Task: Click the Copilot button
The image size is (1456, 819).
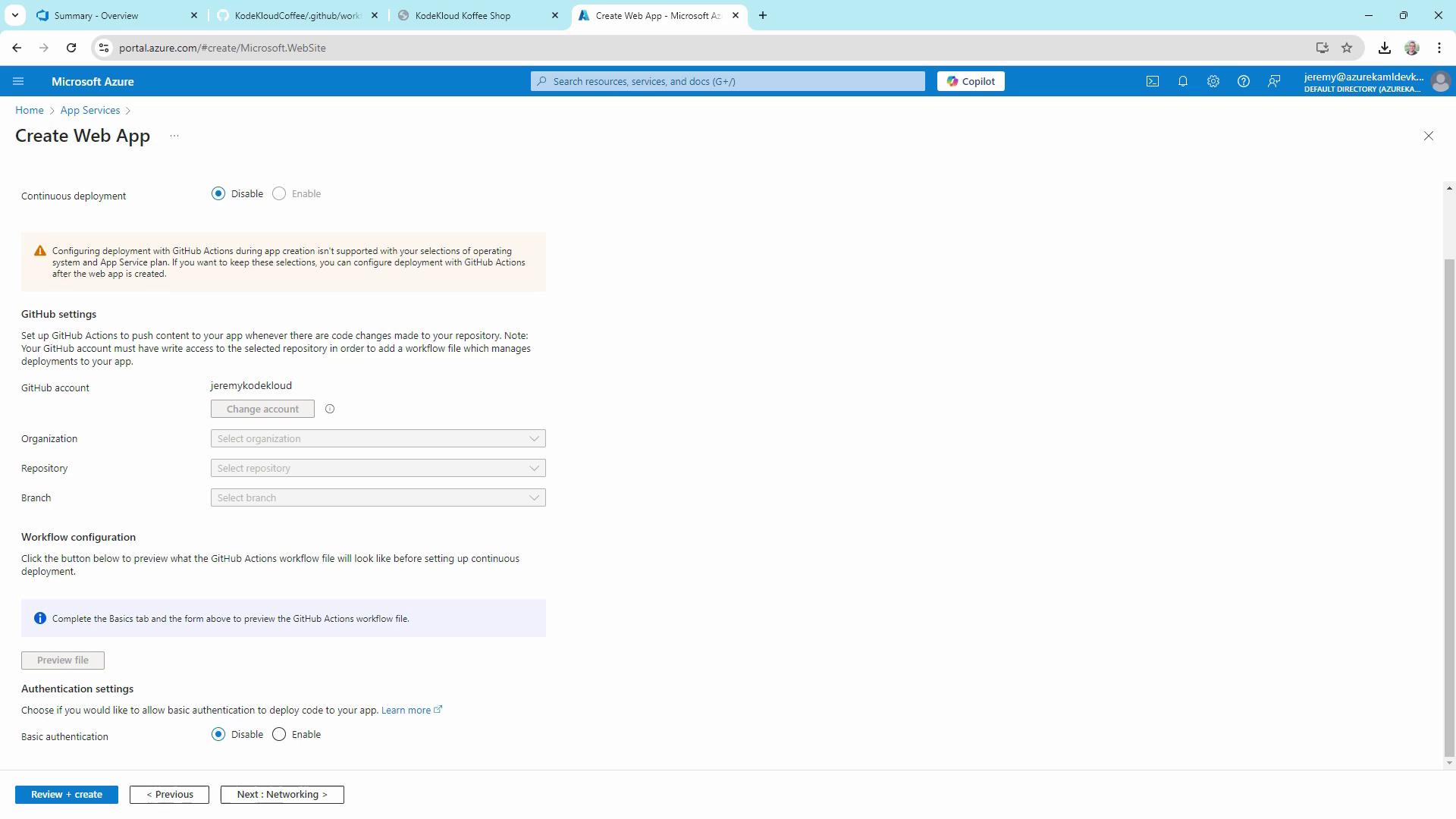Action: coord(970,81)
